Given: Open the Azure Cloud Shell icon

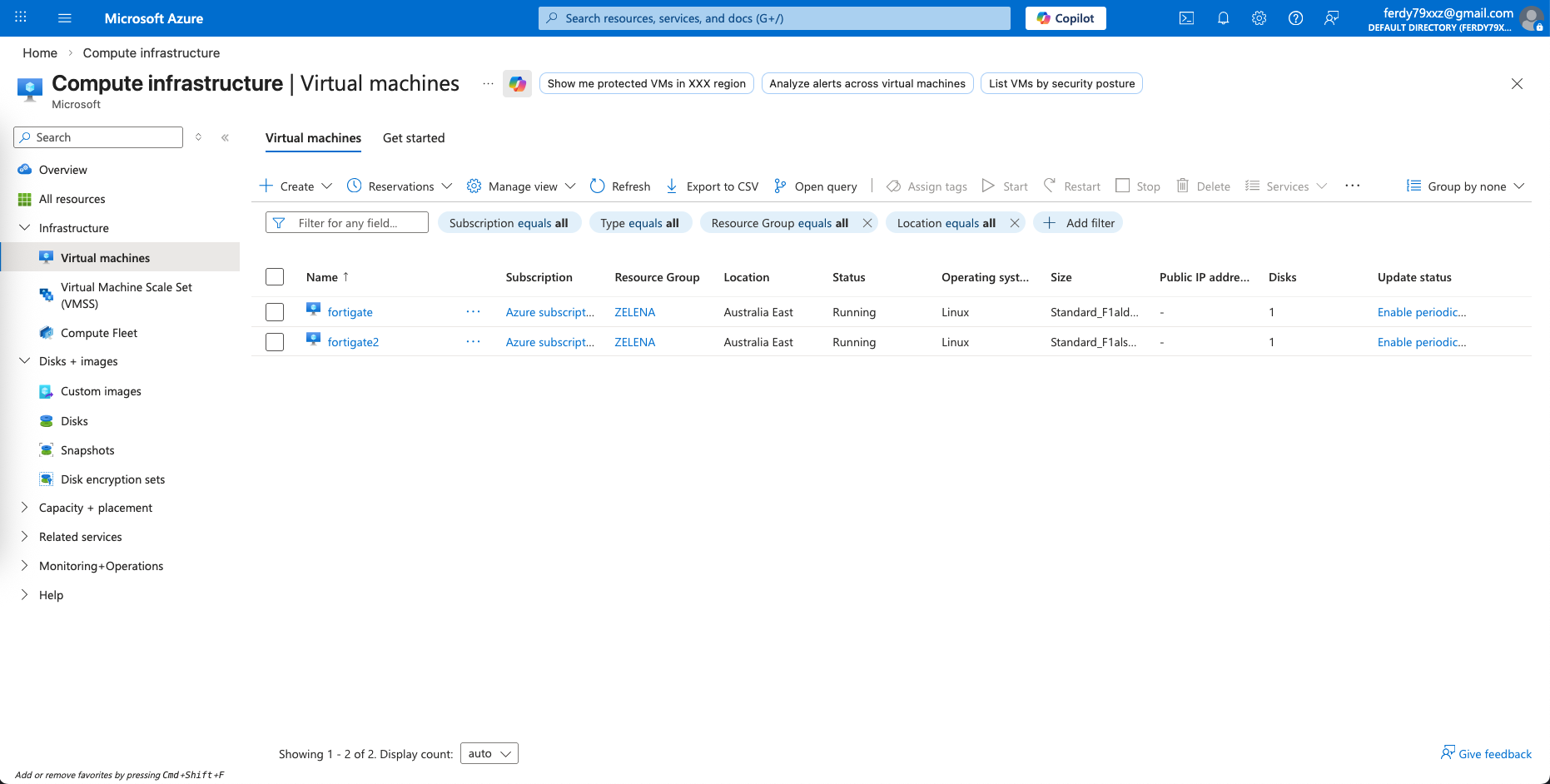Looking at the screenshot, I should click(x=1186, y=18).
